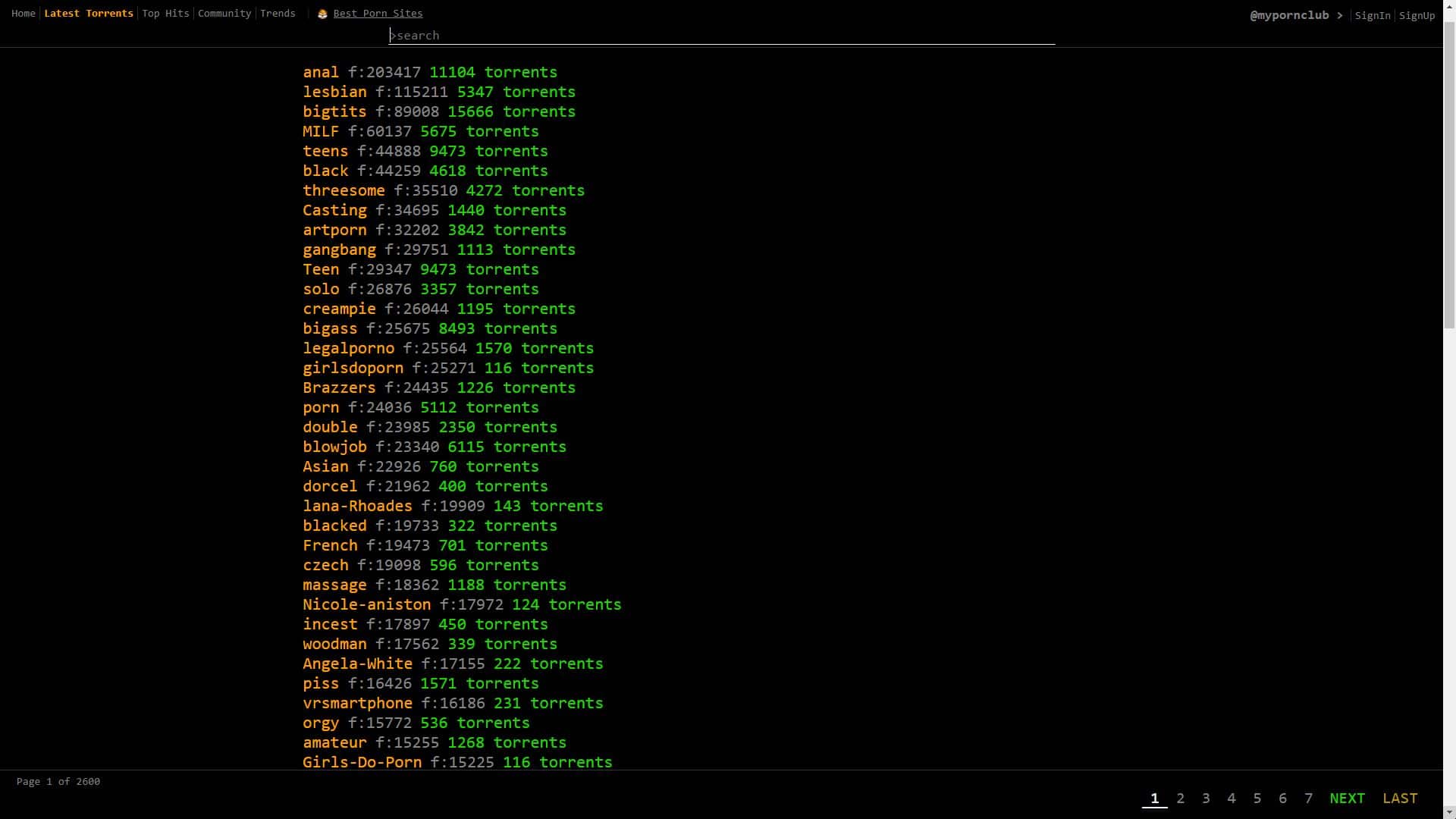Viewport: 1456px width, 819px height.
Task: Focus the search input field
Action: coord(720,36)
